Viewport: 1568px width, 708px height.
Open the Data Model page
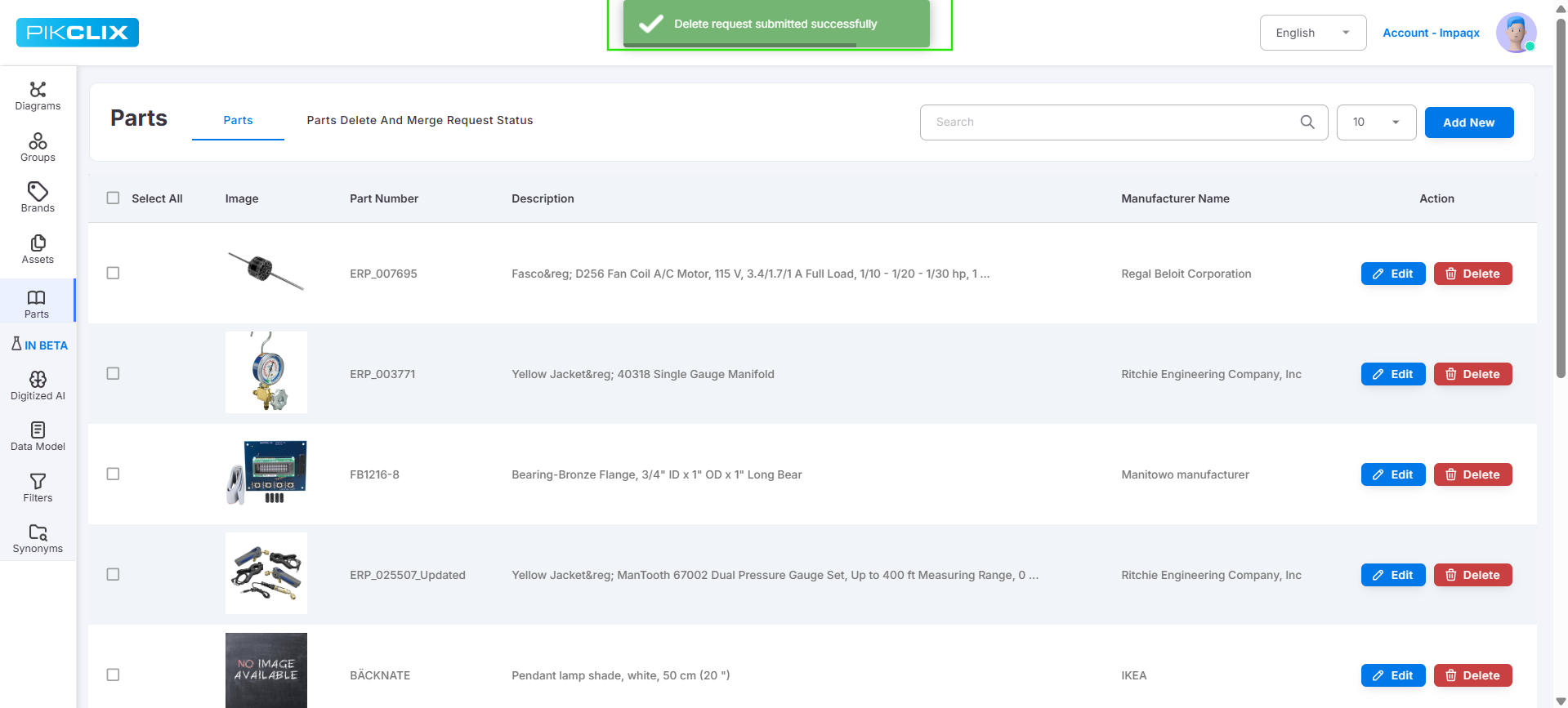38,437
